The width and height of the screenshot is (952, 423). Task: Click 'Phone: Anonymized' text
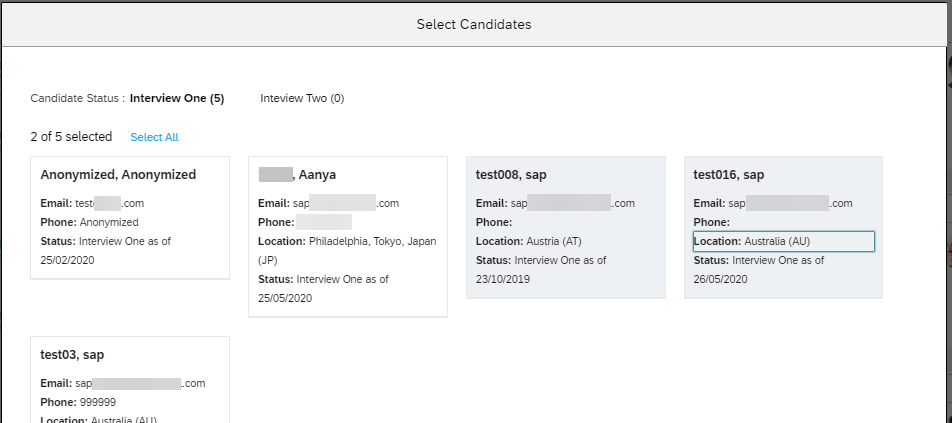click(x=89, y=222)
